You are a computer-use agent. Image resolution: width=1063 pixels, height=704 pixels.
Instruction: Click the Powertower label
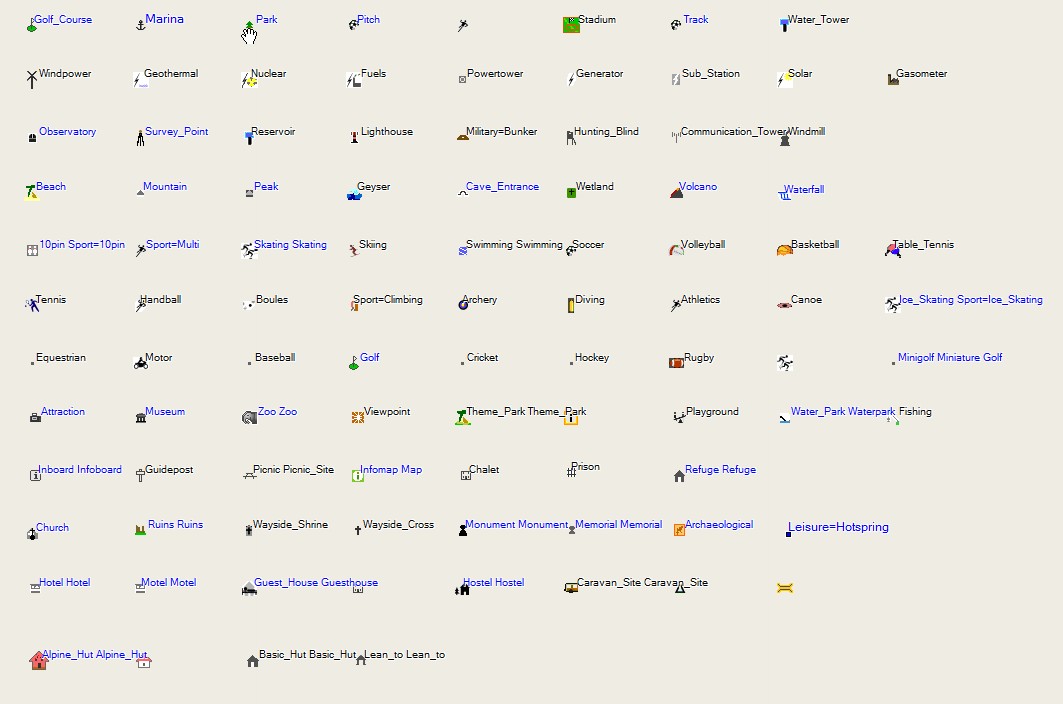tap(495, 74)
